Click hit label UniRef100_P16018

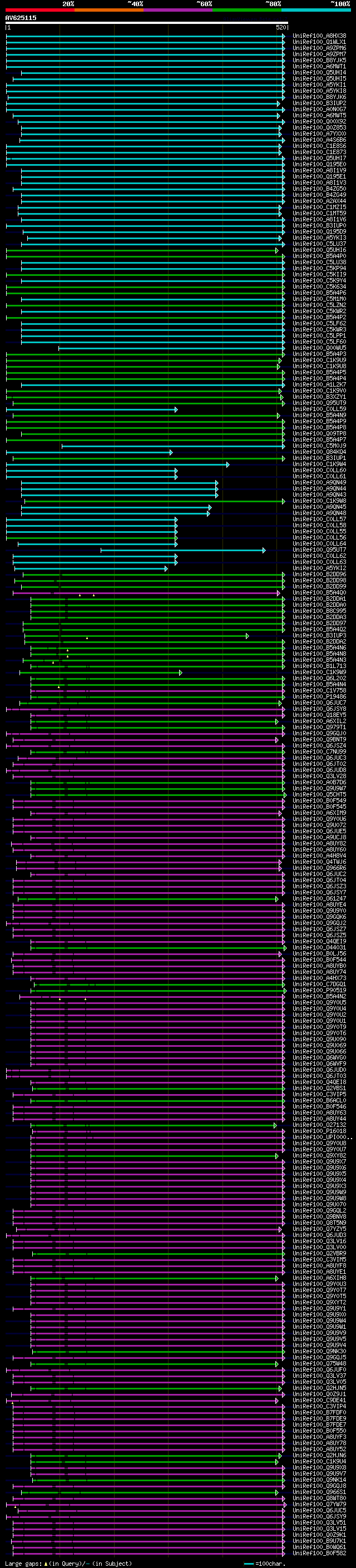coord(319,1131)
